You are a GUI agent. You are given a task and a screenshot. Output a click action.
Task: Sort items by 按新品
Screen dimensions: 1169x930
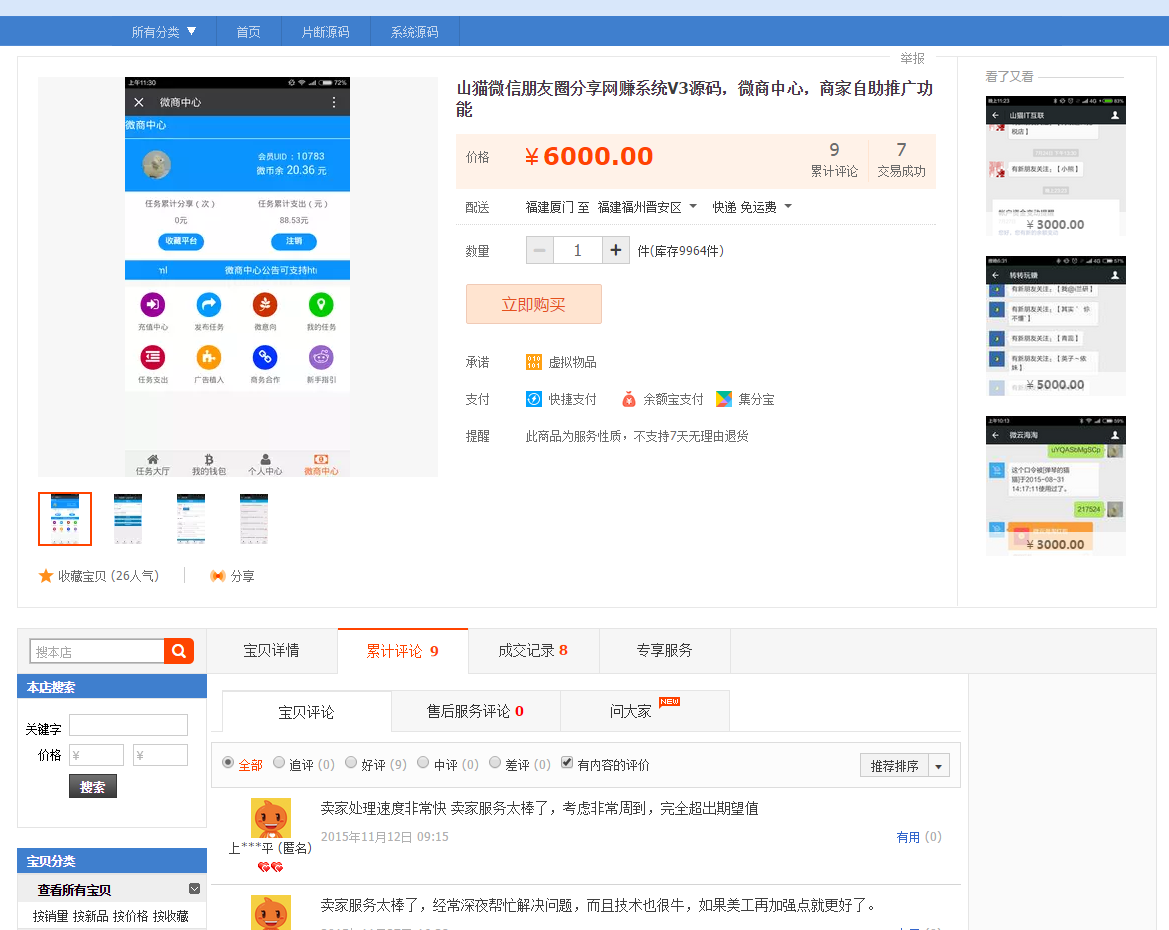90,916
